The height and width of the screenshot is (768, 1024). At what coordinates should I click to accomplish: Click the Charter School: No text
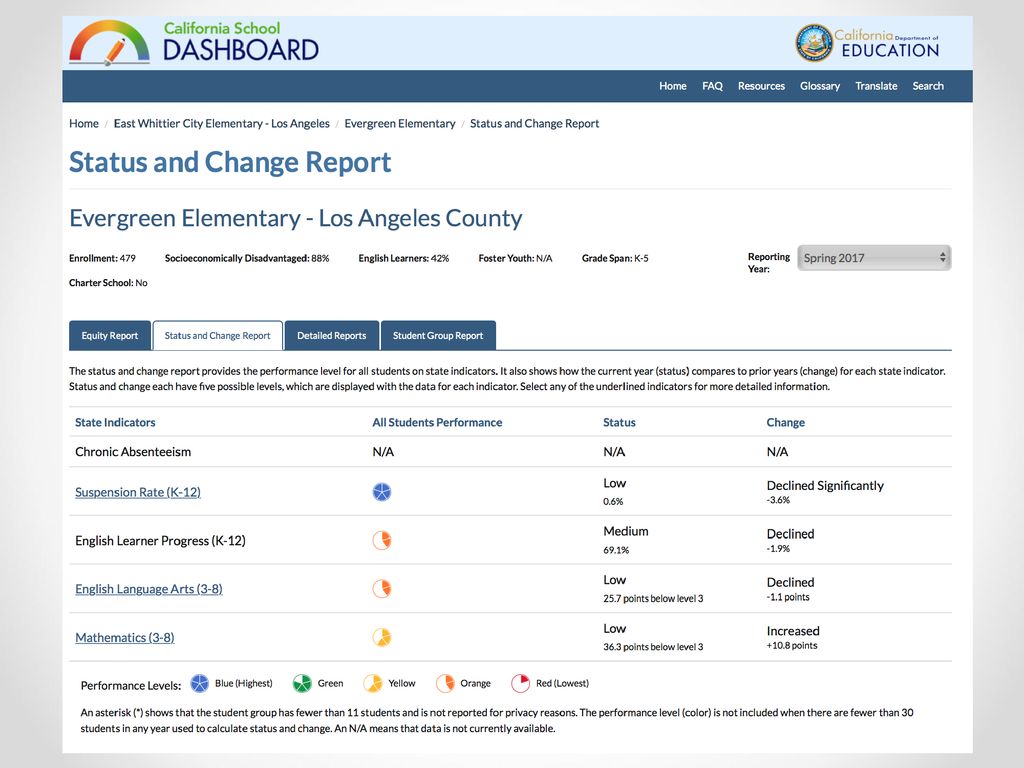pos(108,283)
